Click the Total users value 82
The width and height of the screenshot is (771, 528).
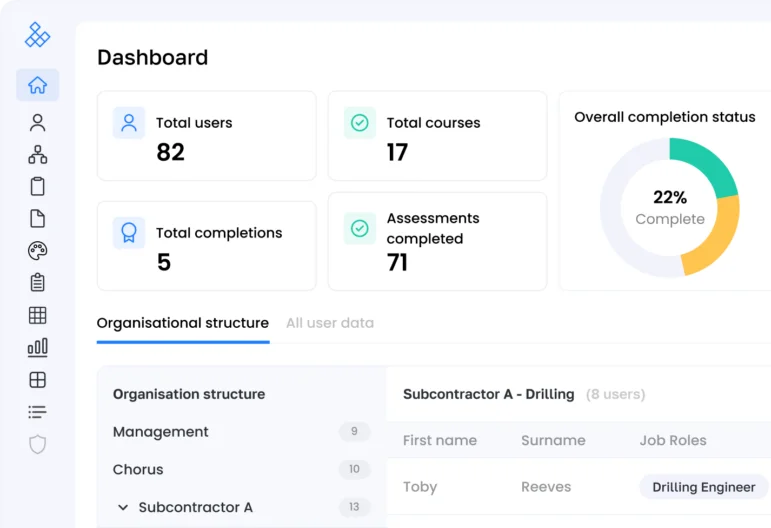171,152
